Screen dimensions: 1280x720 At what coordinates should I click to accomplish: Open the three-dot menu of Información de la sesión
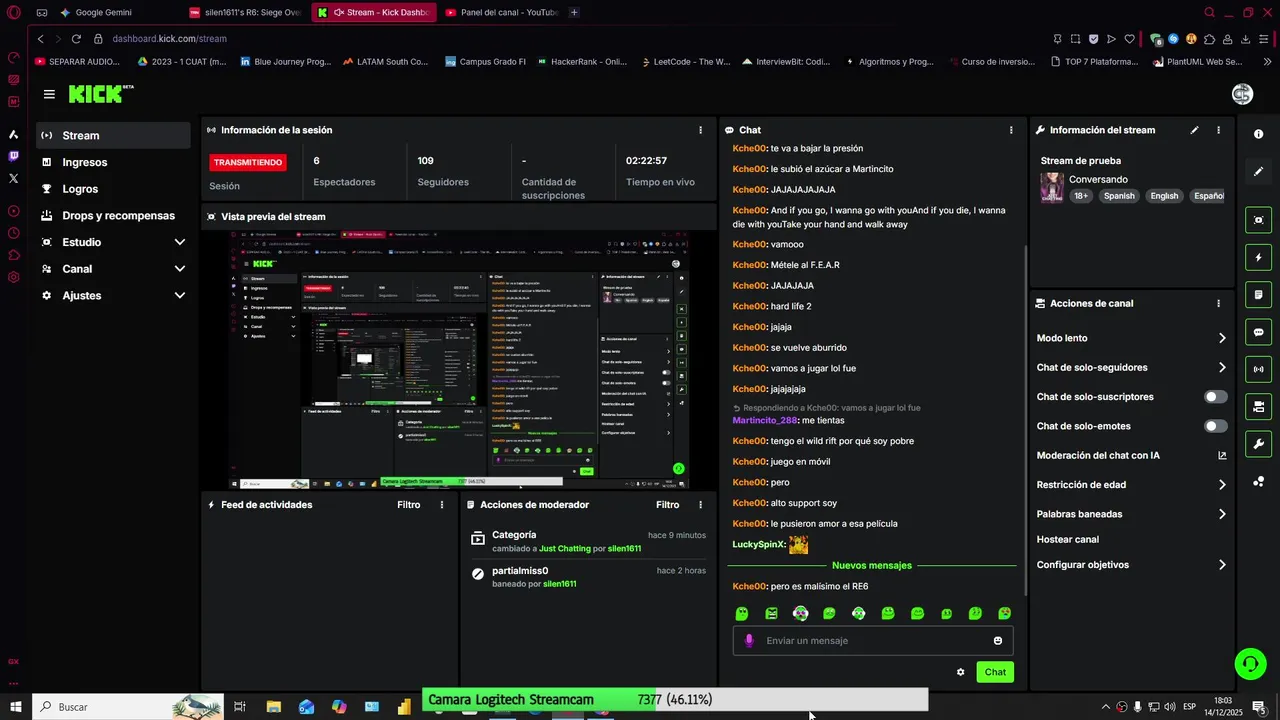click(700, 130)
